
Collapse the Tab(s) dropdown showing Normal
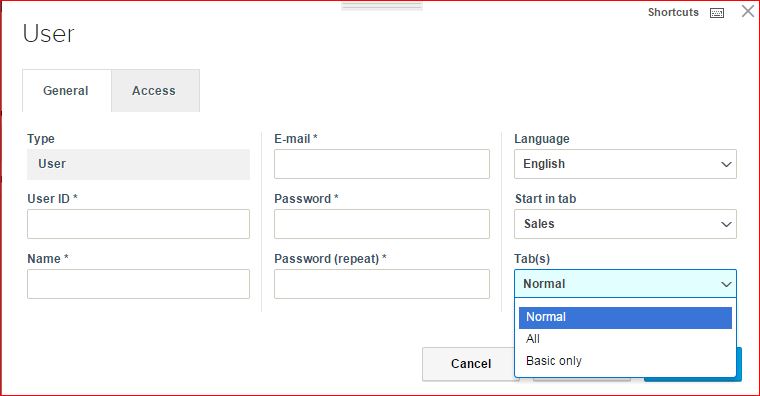tap(625, 284)
